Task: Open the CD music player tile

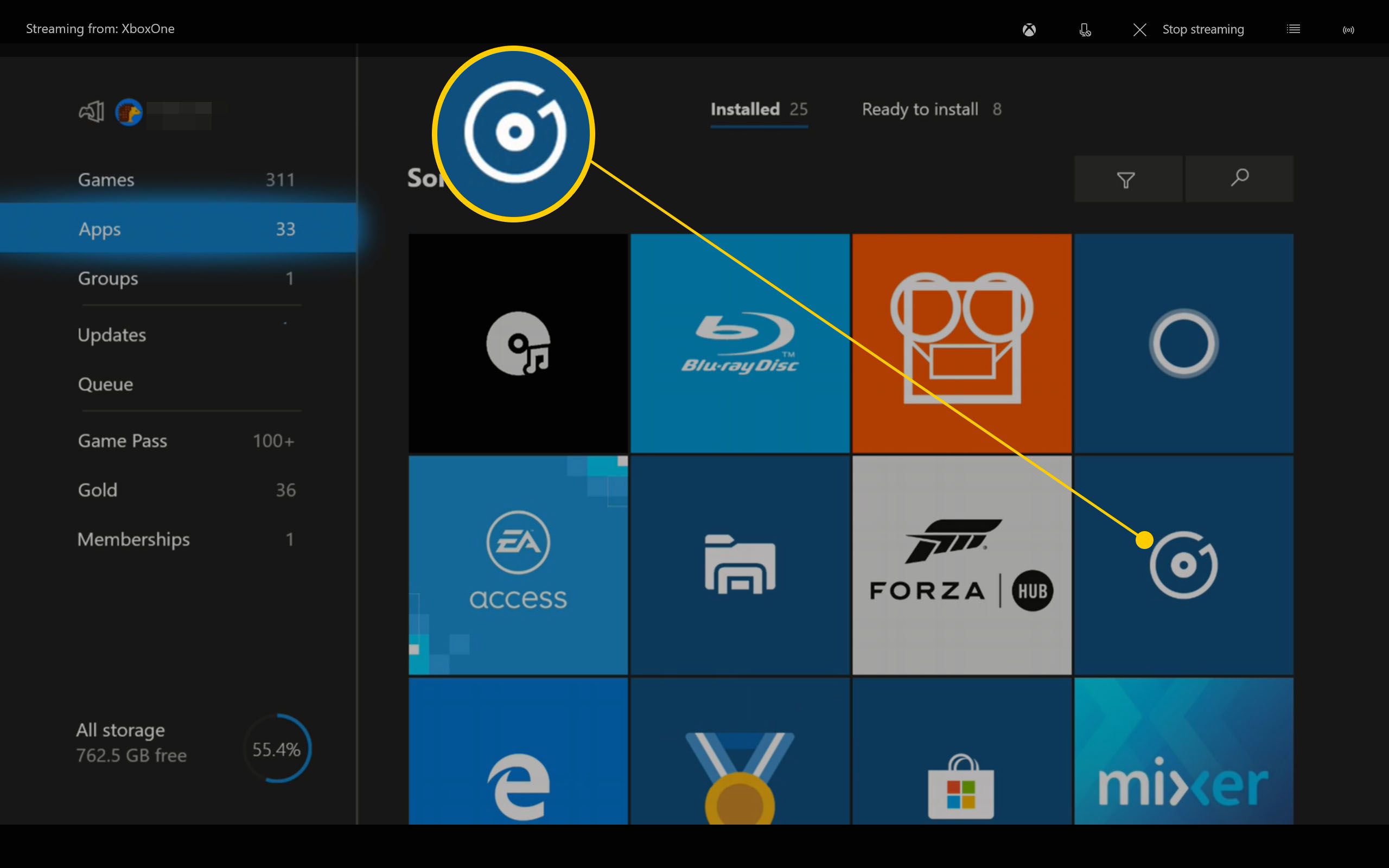Action: pos(518,343)
